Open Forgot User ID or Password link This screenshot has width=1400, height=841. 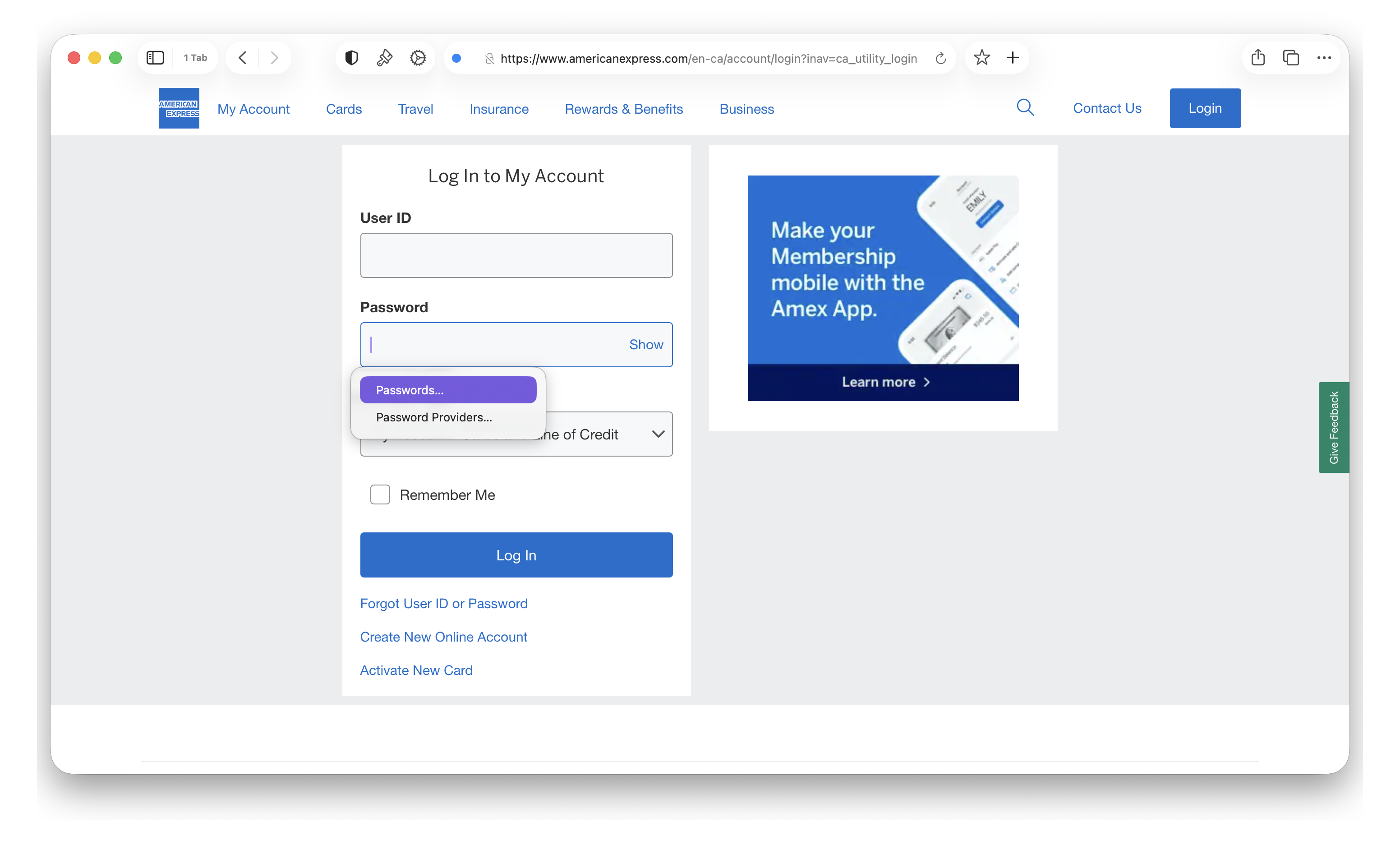(443, 603)
